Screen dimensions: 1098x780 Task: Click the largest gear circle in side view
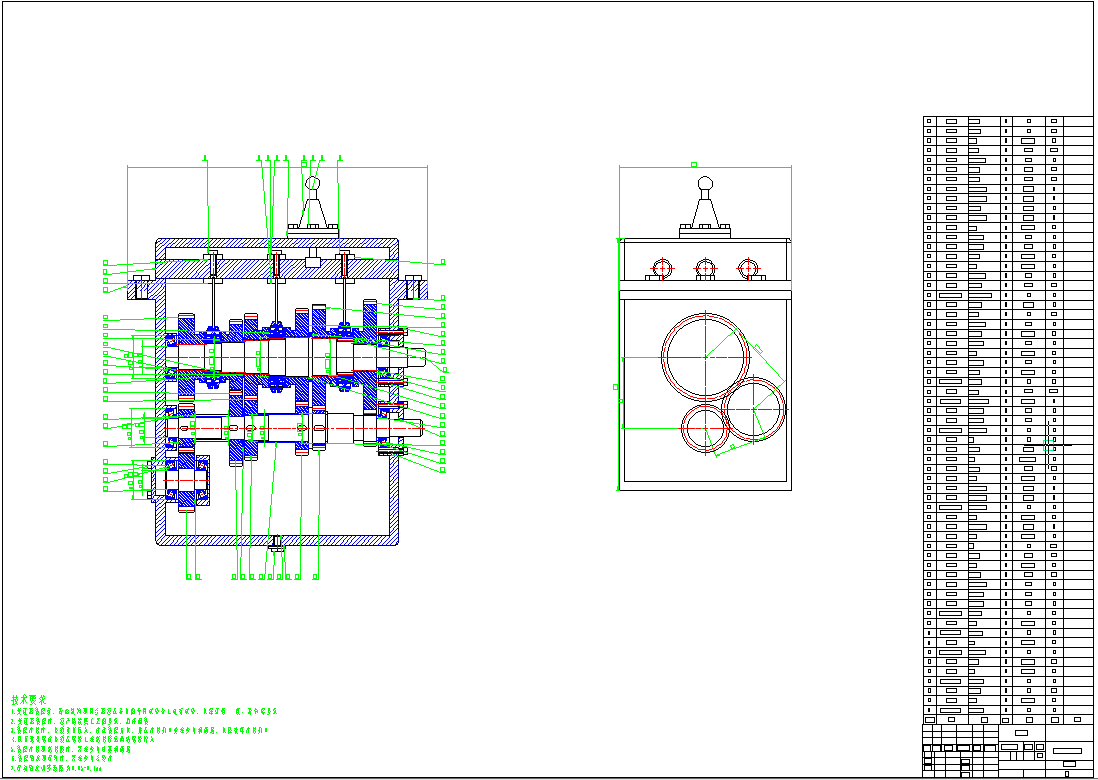point(706,355)
